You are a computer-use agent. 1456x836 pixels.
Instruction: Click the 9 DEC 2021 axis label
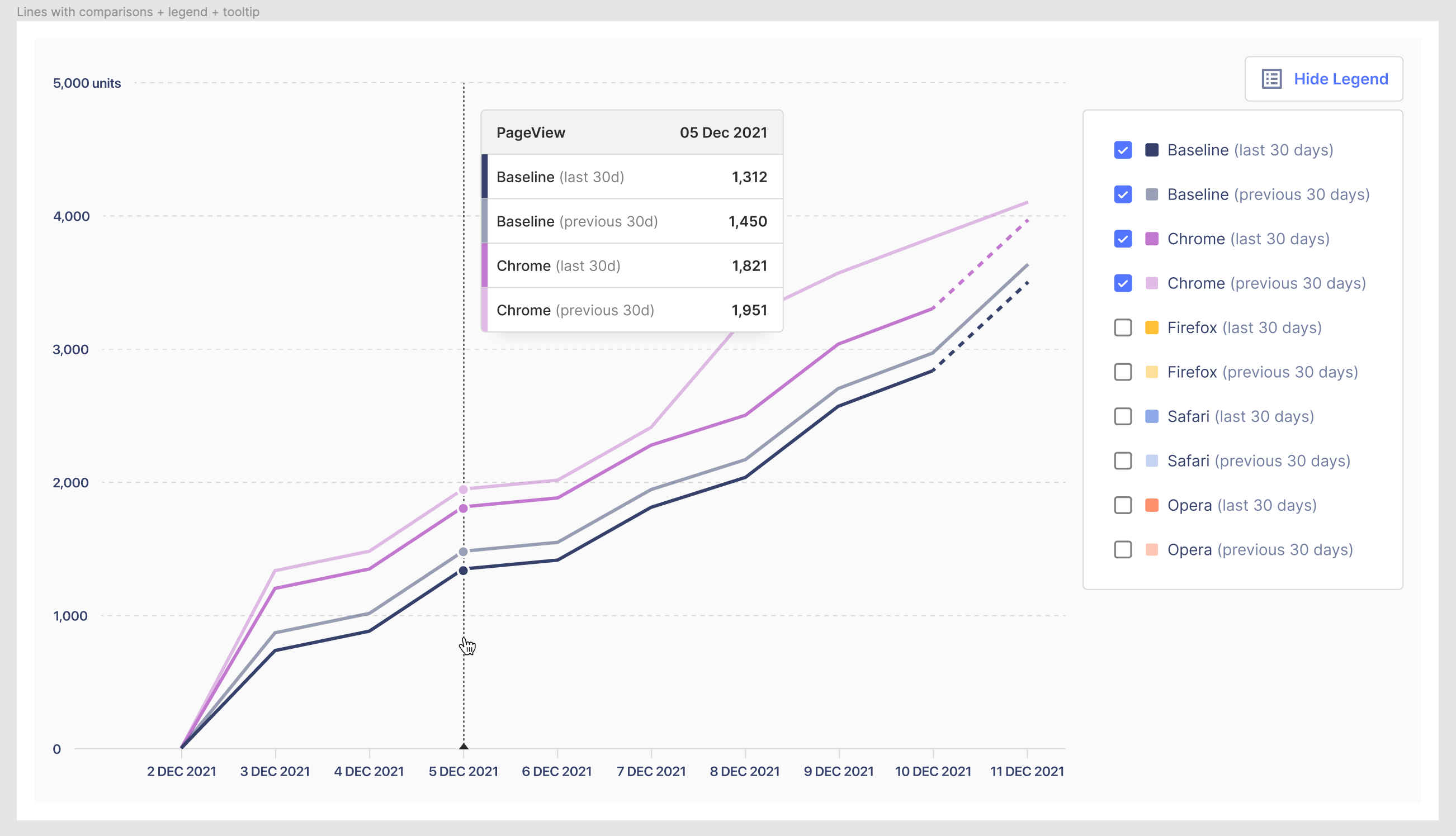(838, 772)
